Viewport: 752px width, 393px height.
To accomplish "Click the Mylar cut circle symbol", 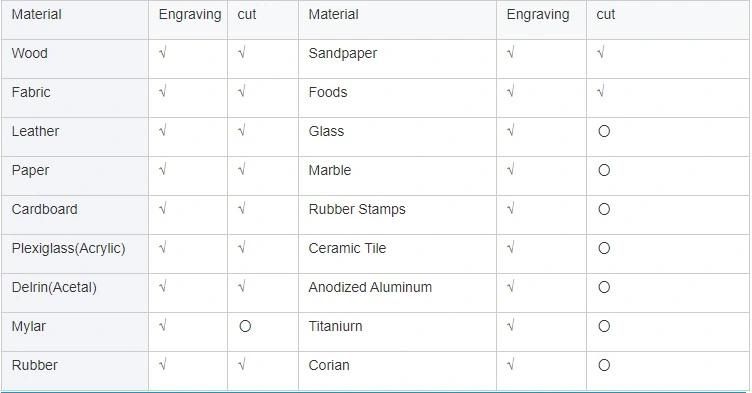I will [x=245, y=326].
